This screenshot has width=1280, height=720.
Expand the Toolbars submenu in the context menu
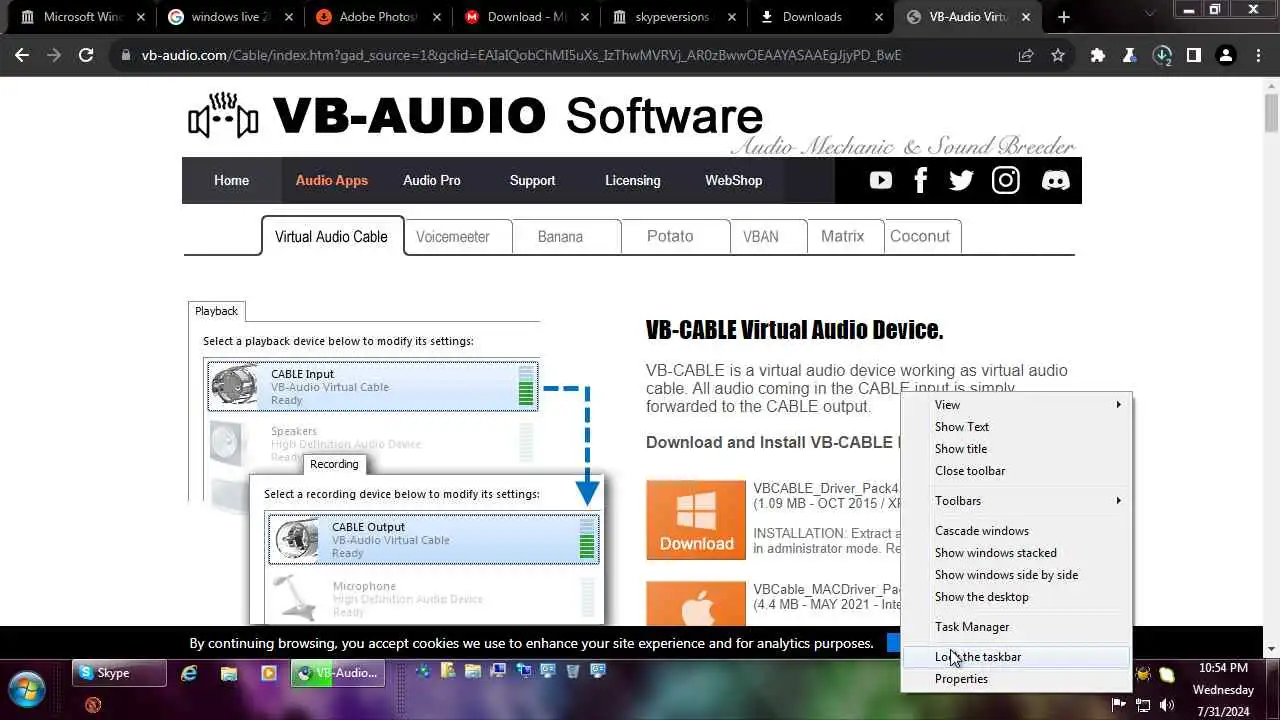1017,501
